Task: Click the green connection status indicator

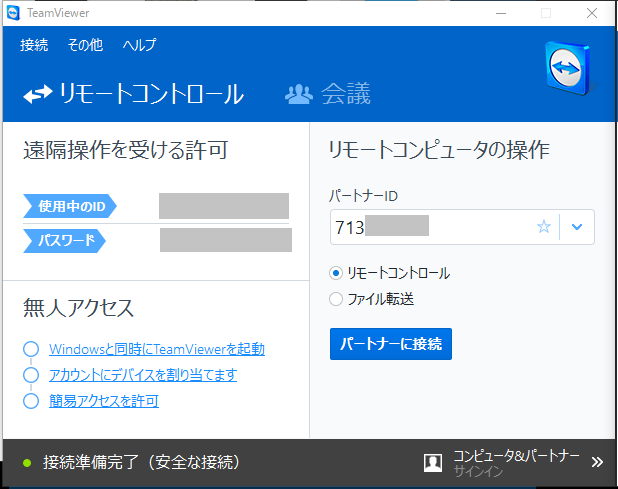Action: (x=27, y=463)
